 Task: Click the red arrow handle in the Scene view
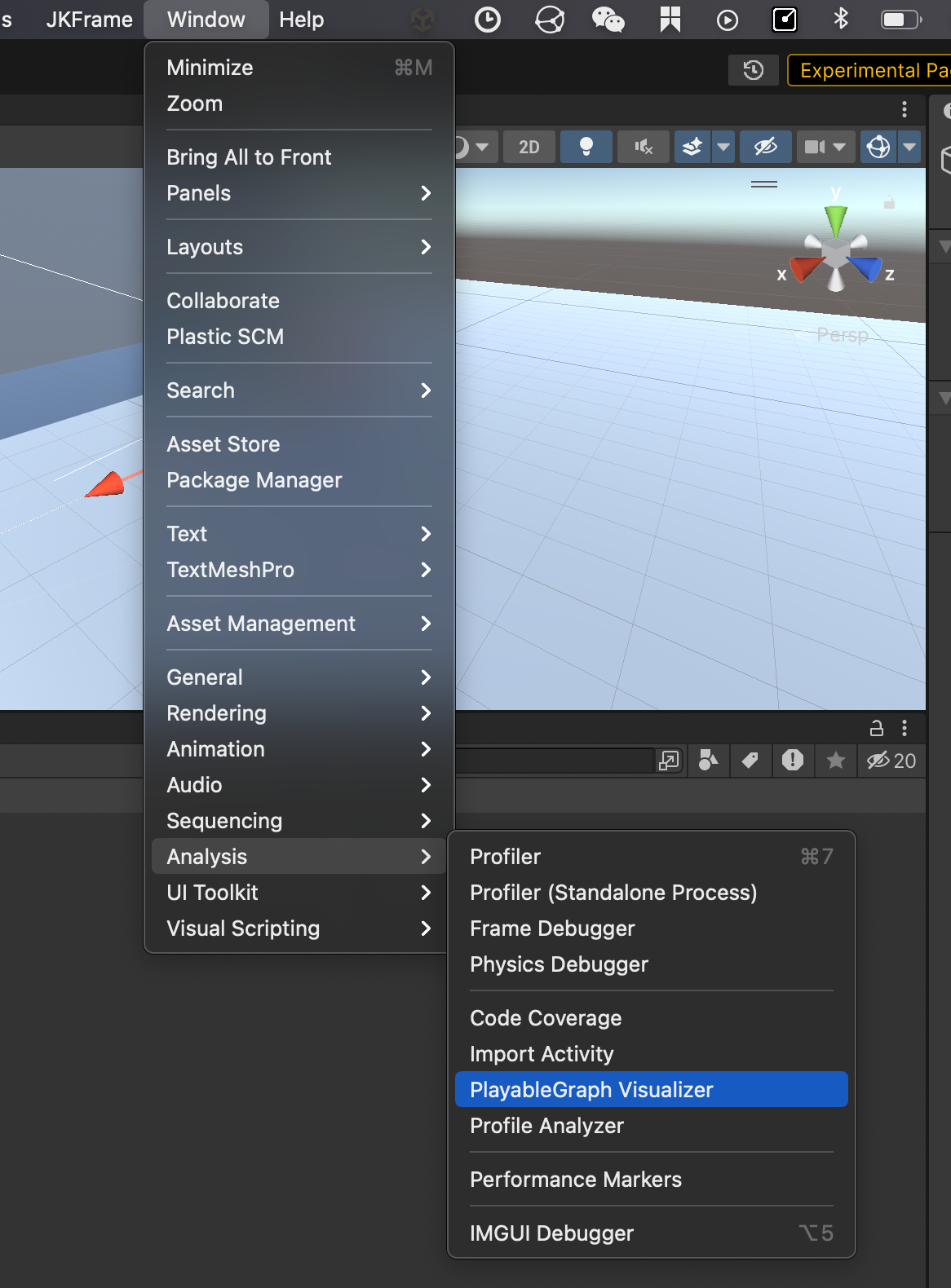pos(107,484)
